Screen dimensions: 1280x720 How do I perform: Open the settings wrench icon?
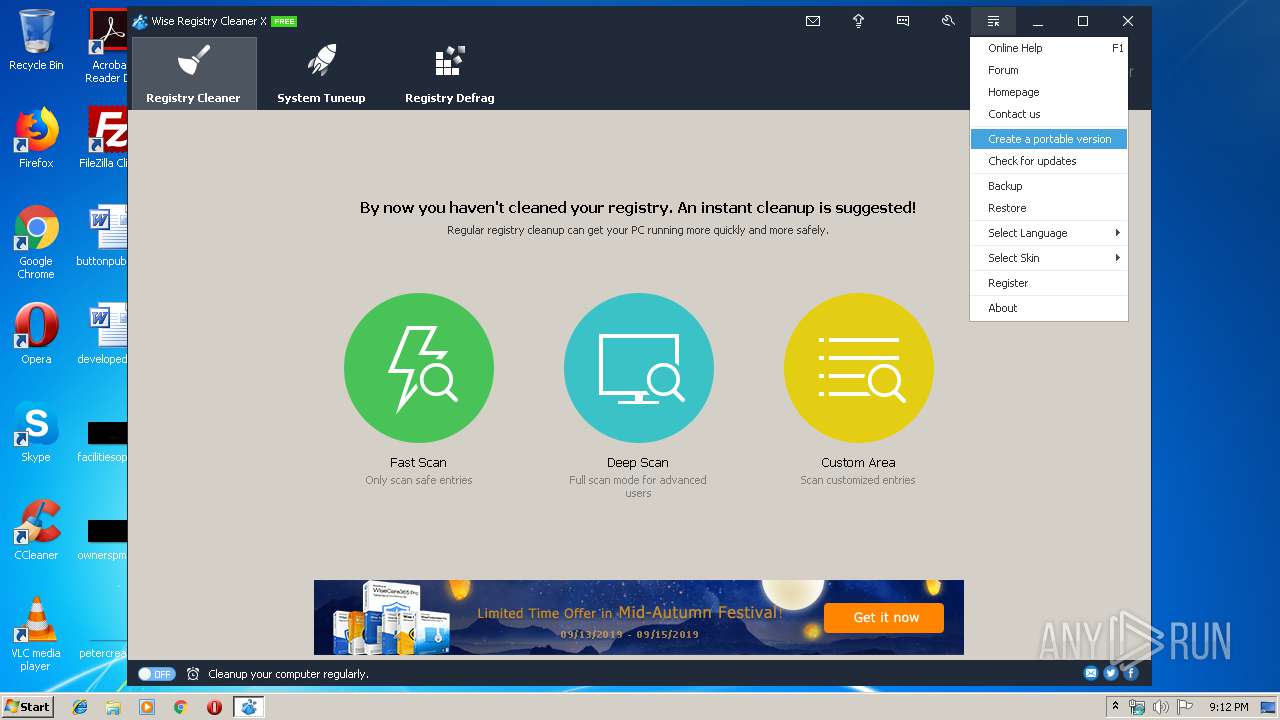pyautogui.click(x=948, y=21)
